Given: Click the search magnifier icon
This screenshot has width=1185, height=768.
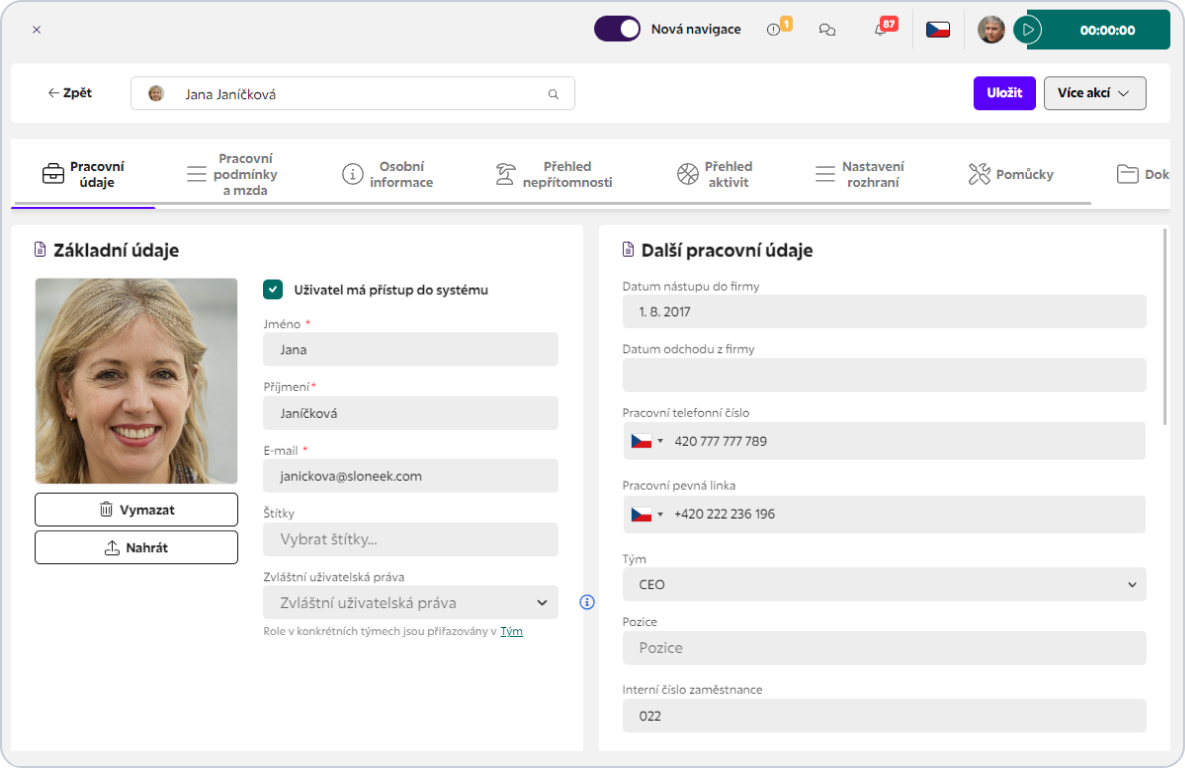Looking at the screenshot, I should pos(553,94).
